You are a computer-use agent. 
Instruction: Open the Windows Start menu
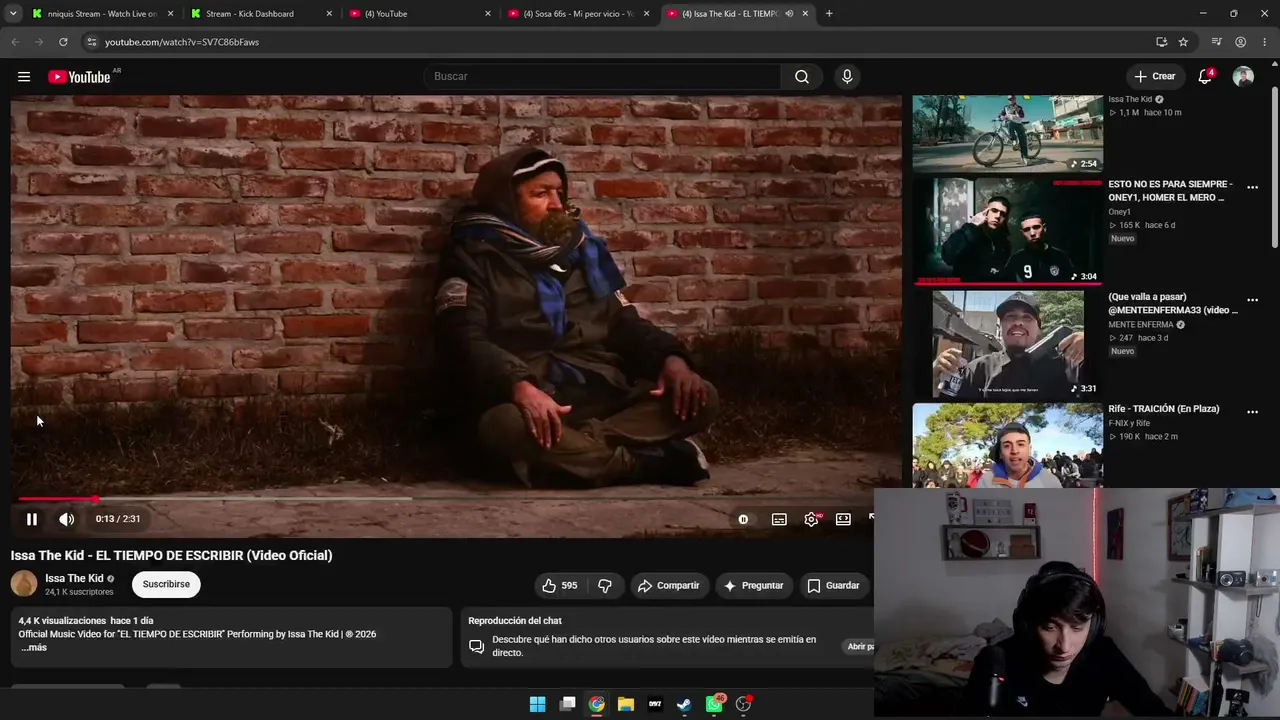[x=538, y=704]
